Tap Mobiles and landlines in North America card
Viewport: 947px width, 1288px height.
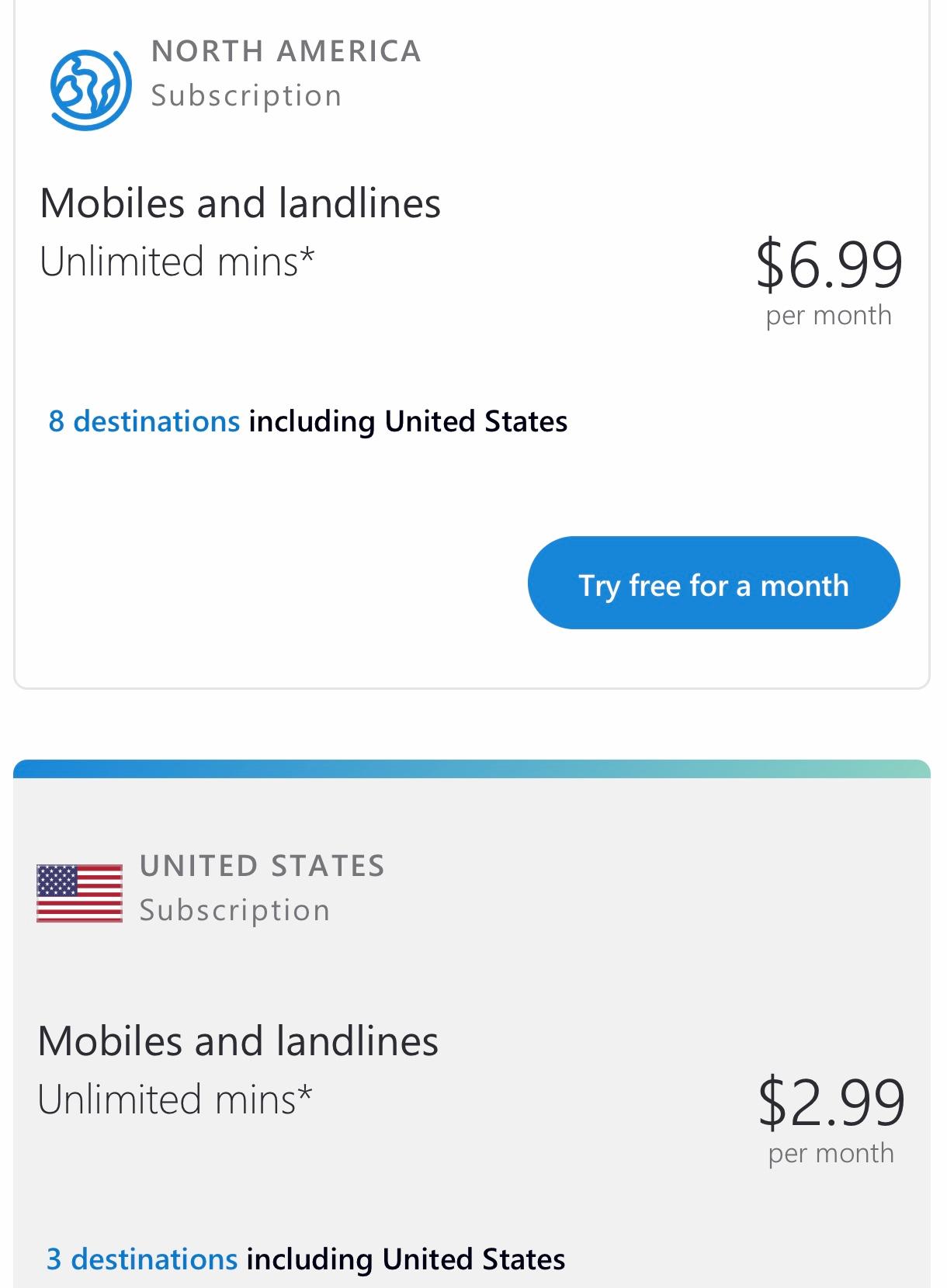240,203
